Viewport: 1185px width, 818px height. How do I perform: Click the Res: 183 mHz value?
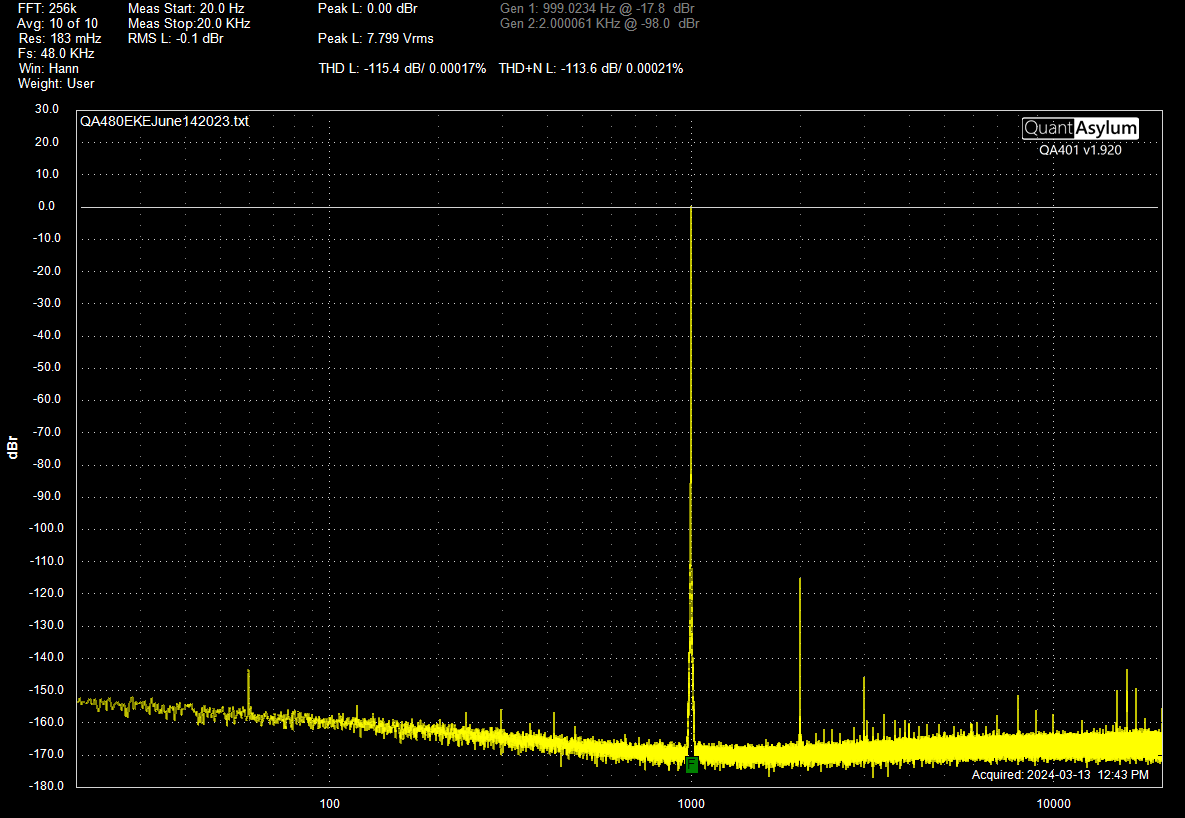(60, 39)
